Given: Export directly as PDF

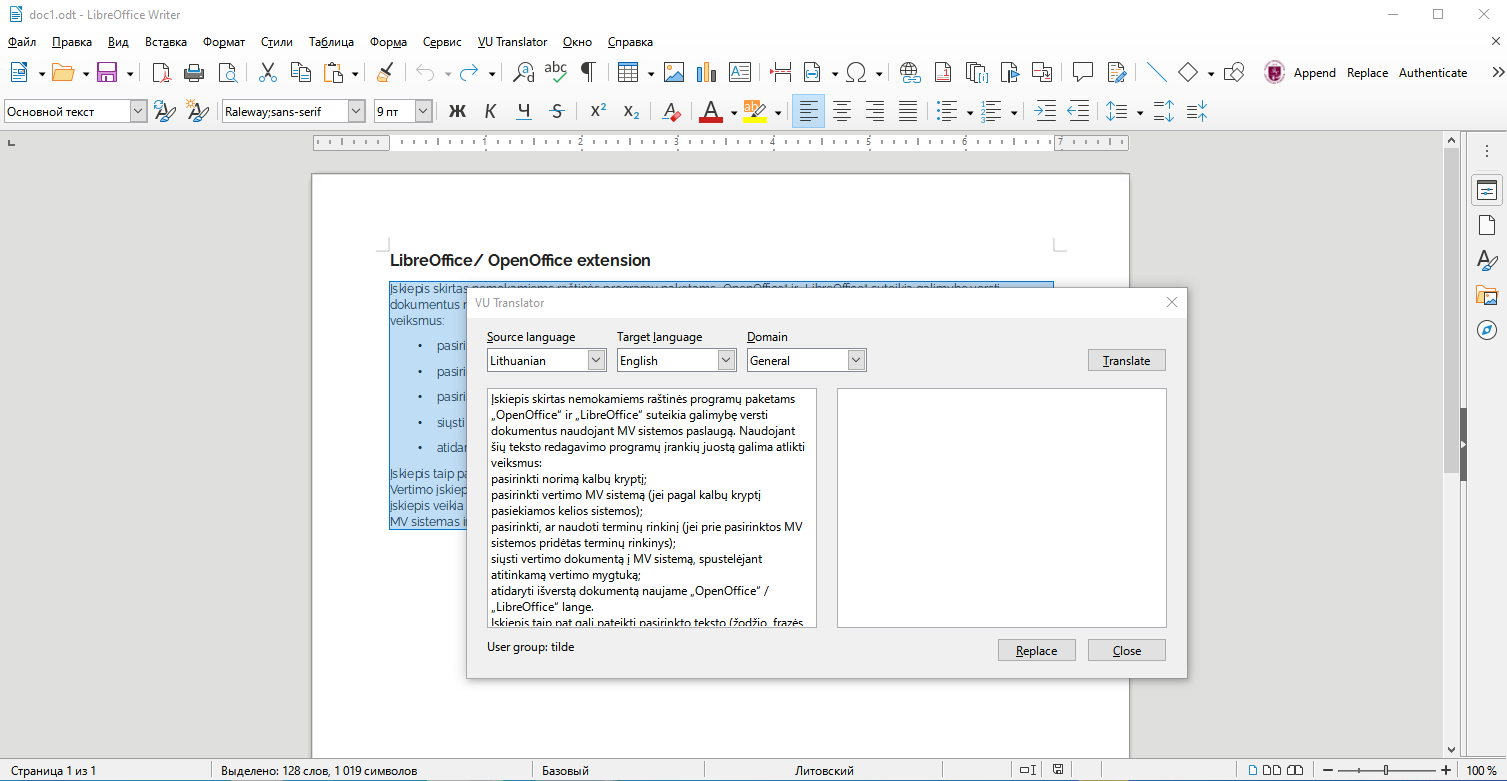Looking at the screenshot, I should [x=161, y=72].
